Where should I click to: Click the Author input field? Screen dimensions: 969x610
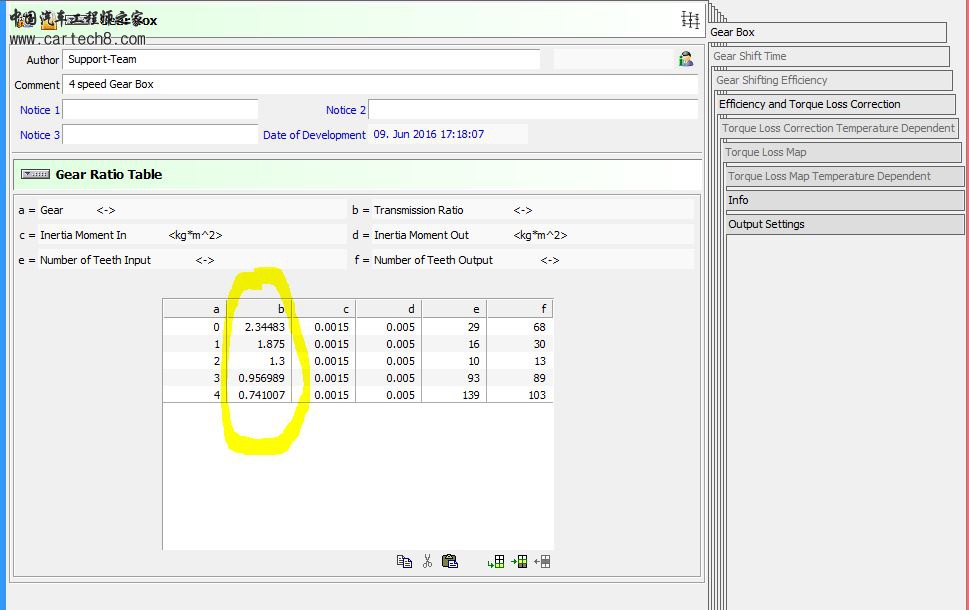pyautogui.click(x=301, y=59)
